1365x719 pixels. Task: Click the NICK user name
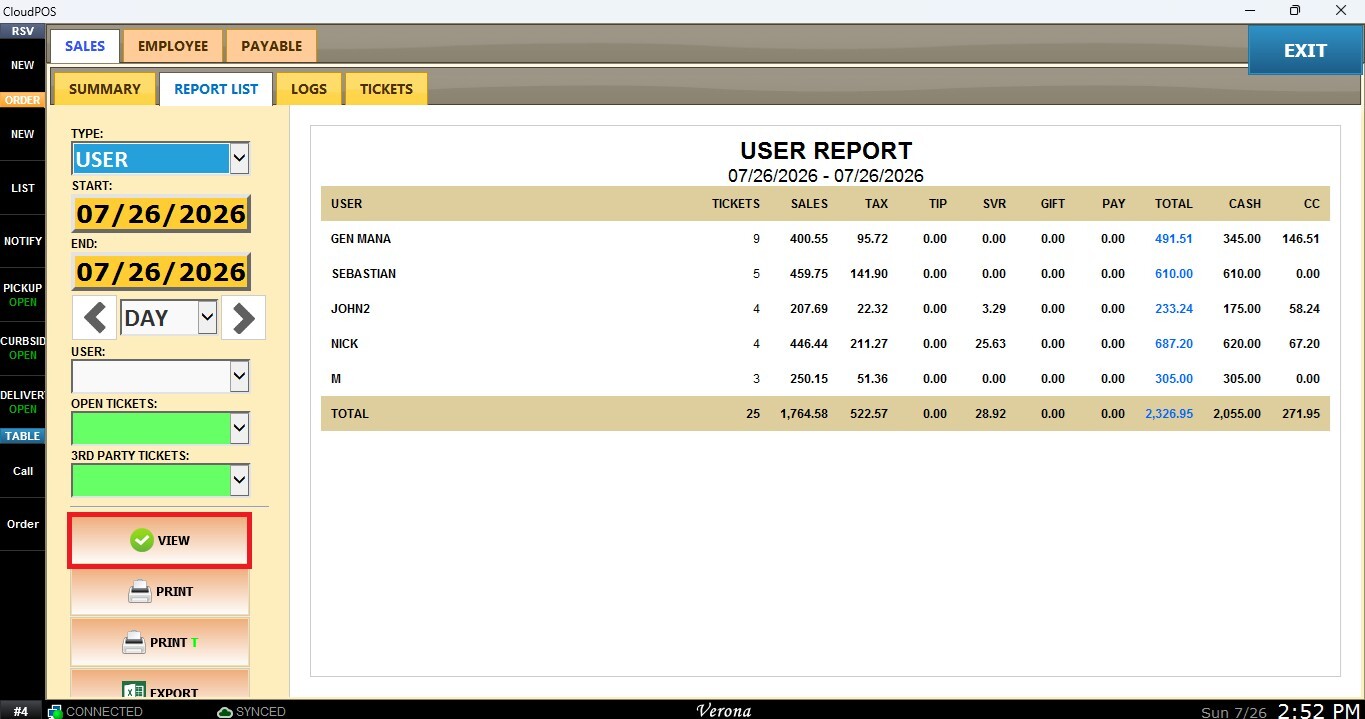[x=345, y=344]
